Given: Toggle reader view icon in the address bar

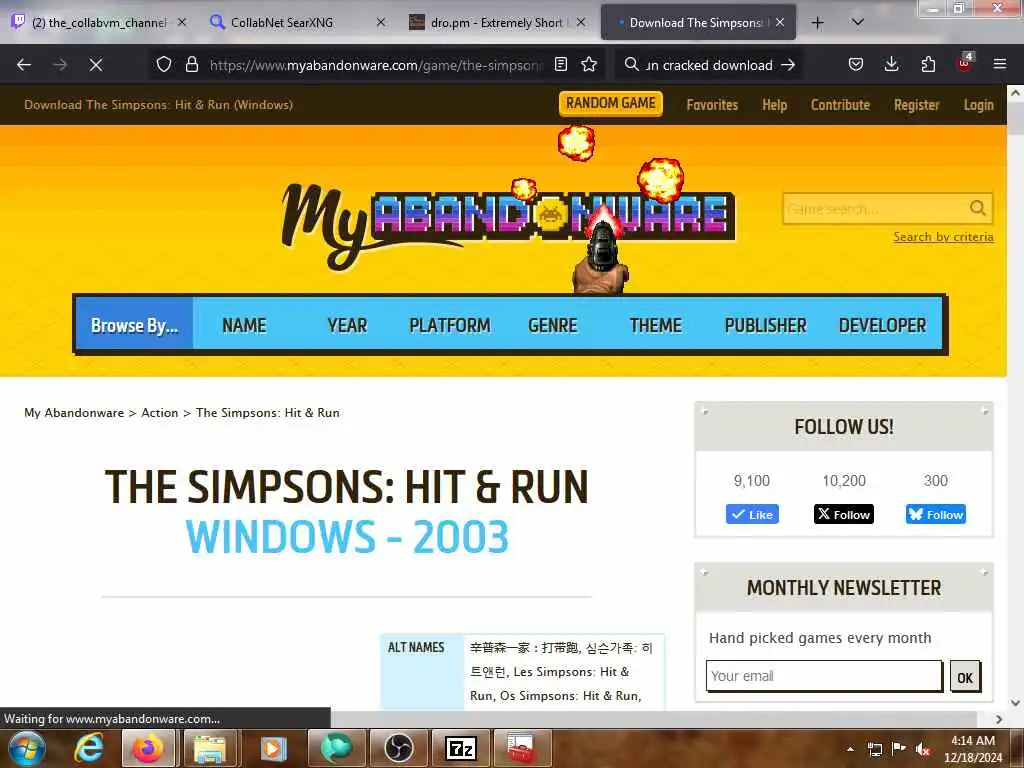Looking at the screenshot, I should (560, 64).
